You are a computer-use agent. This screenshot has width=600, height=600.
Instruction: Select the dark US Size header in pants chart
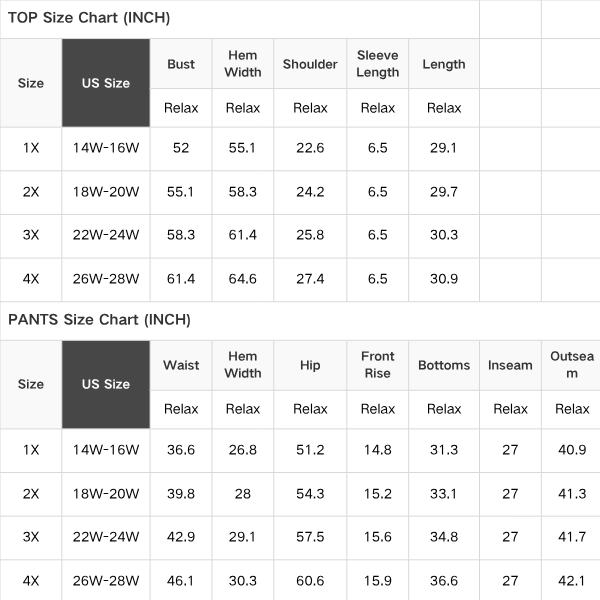(106, 384)
